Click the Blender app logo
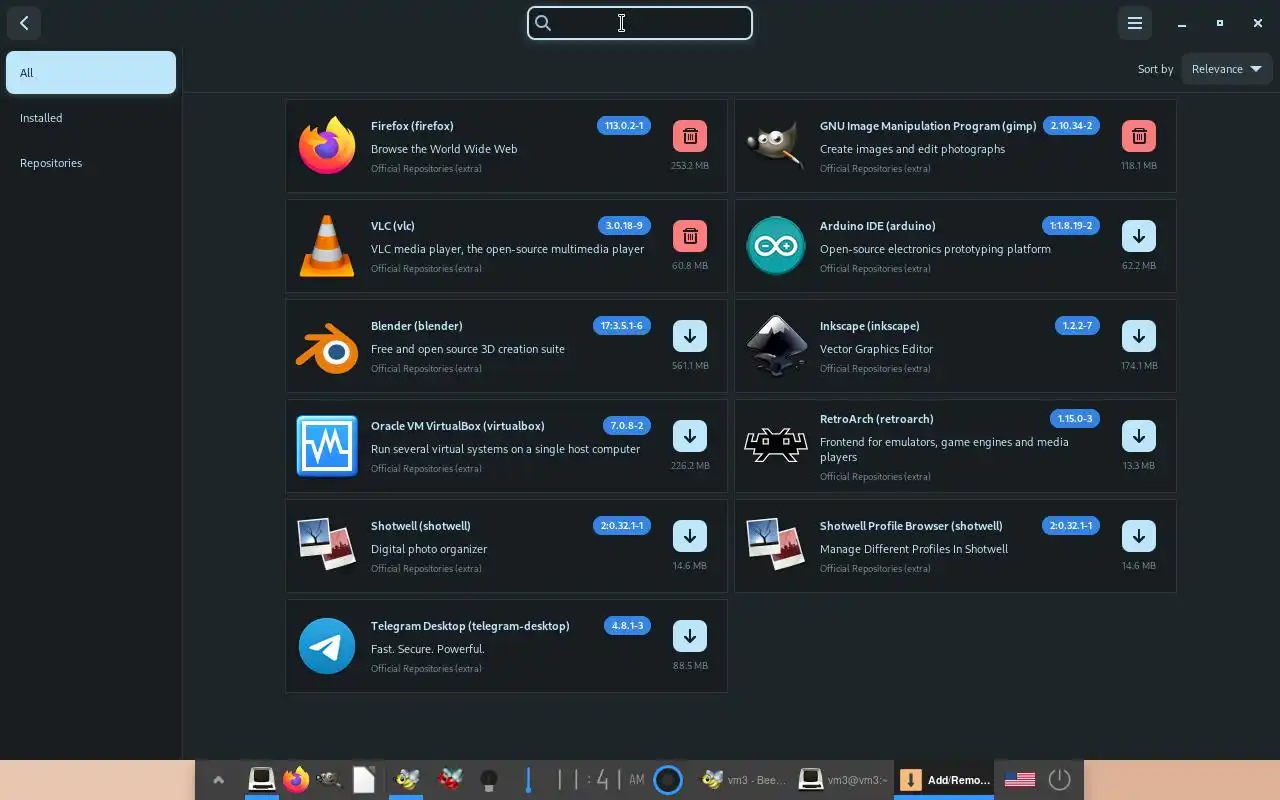Screen dimensions: 1280x800 327,348
